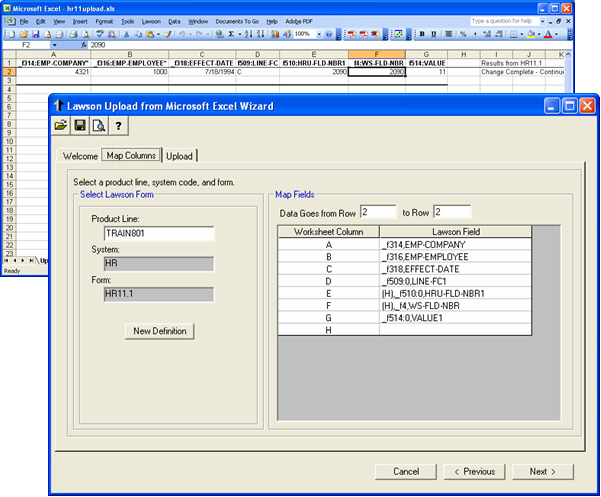The image size is (601, 497).
Task: Click the save disk icon in the wizard toolbar
Action: point(80,126)
